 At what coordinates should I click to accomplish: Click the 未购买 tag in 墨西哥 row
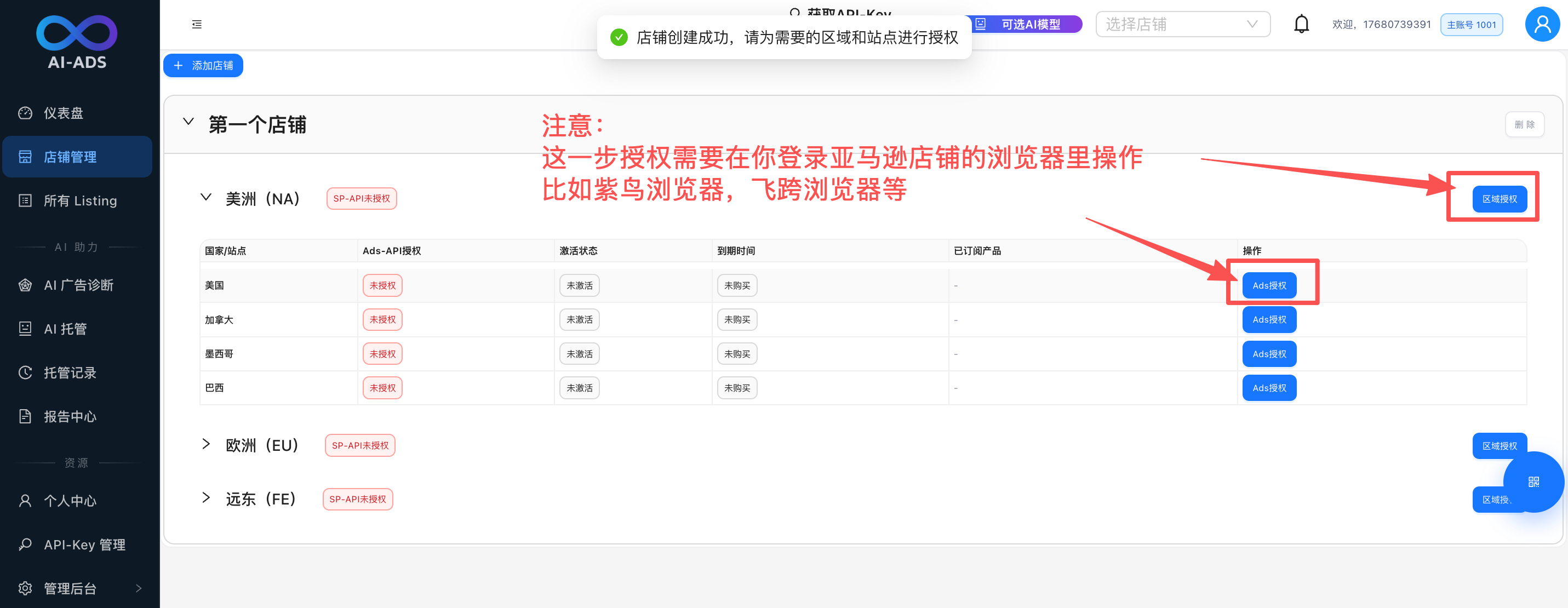737,354
